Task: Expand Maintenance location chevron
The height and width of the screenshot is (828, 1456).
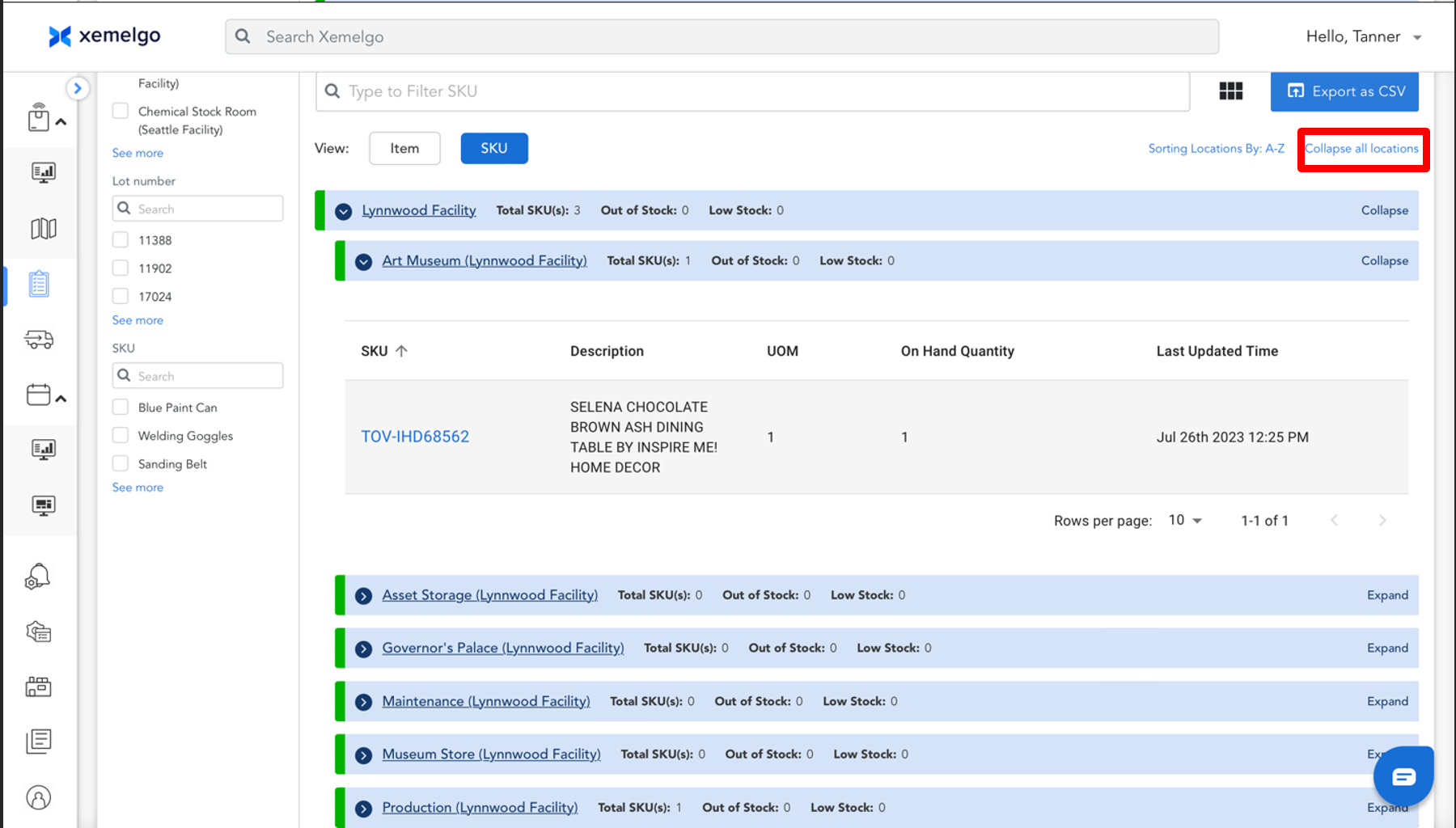Action: point(364,702)
